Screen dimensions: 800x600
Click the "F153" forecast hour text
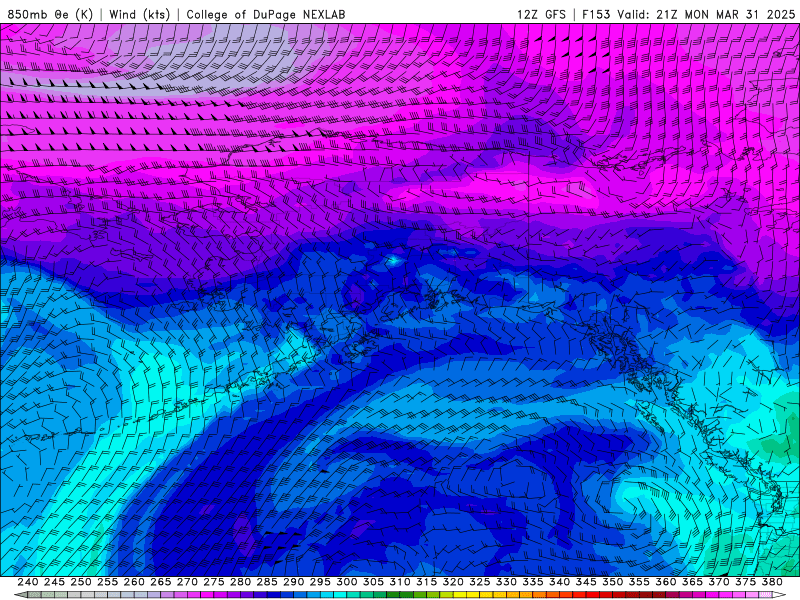(597, 14)
